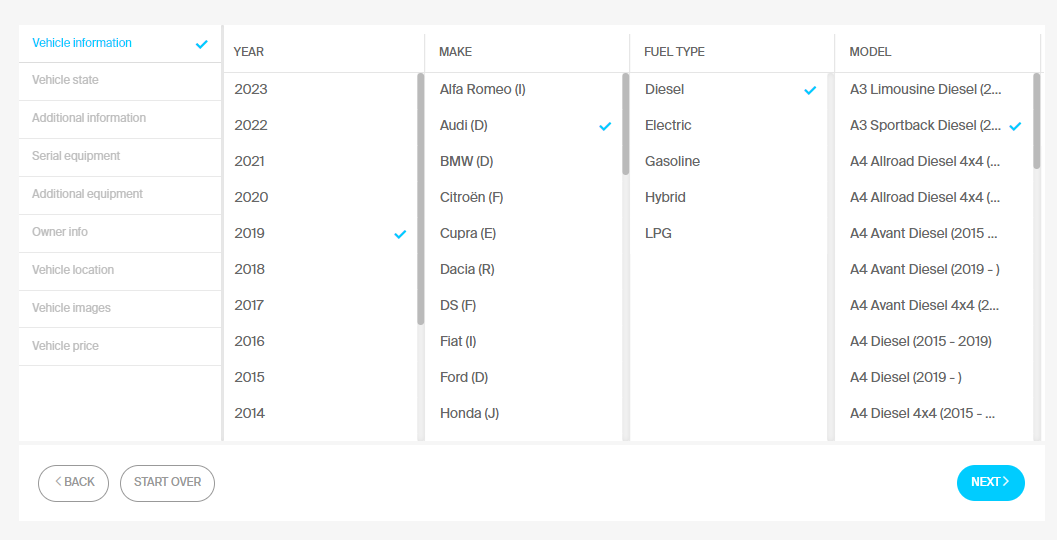Pick Dacia (R) make
The width and height of the screenshot is (1057, 540).
pyautogui.click(x=524, y=270)
